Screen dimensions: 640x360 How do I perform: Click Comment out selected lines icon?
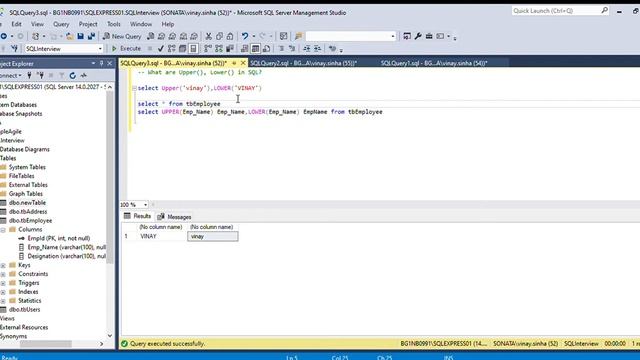pos(281,49)
